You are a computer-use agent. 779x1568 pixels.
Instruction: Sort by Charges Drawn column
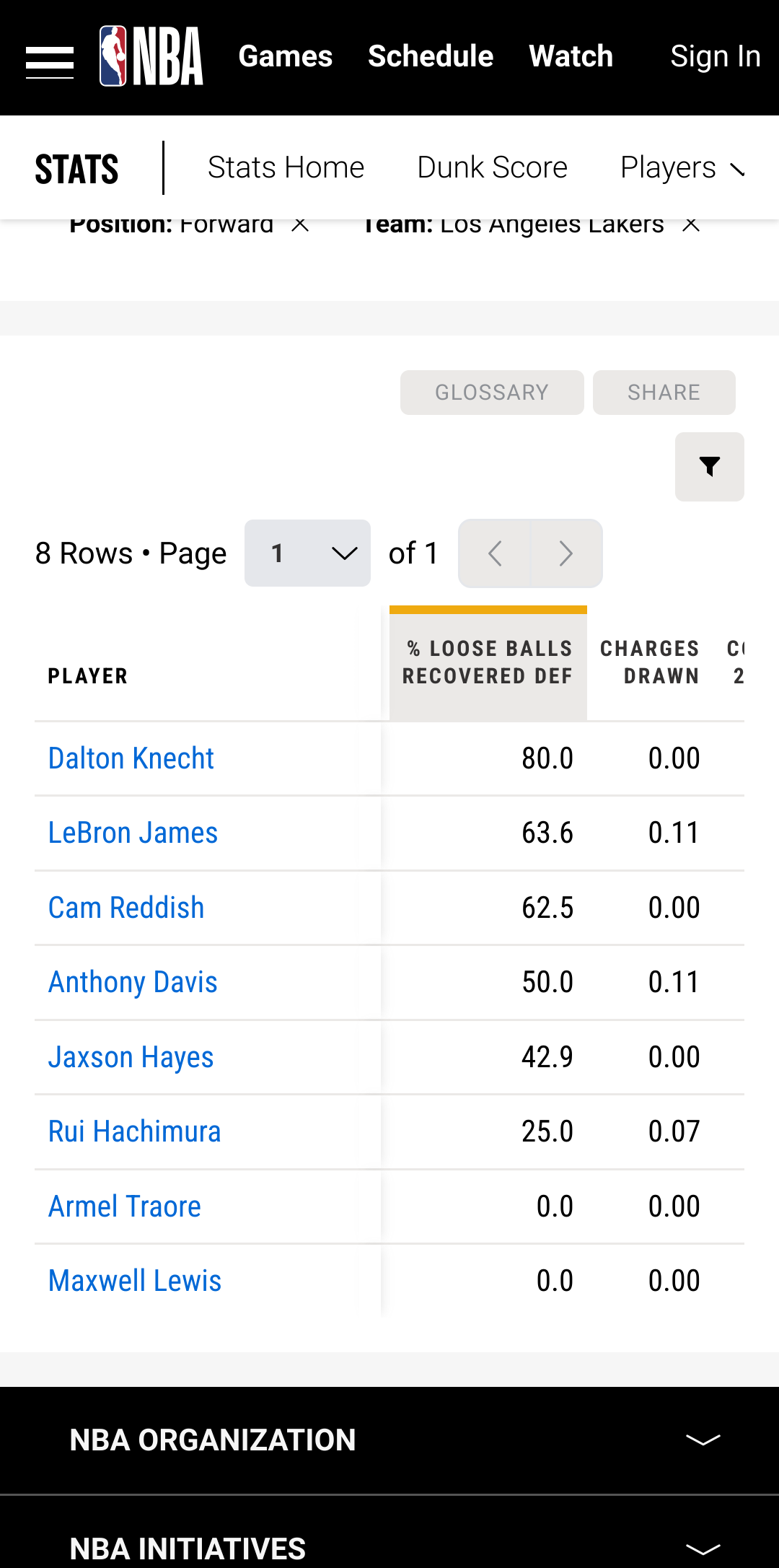[x=650, y=662]
